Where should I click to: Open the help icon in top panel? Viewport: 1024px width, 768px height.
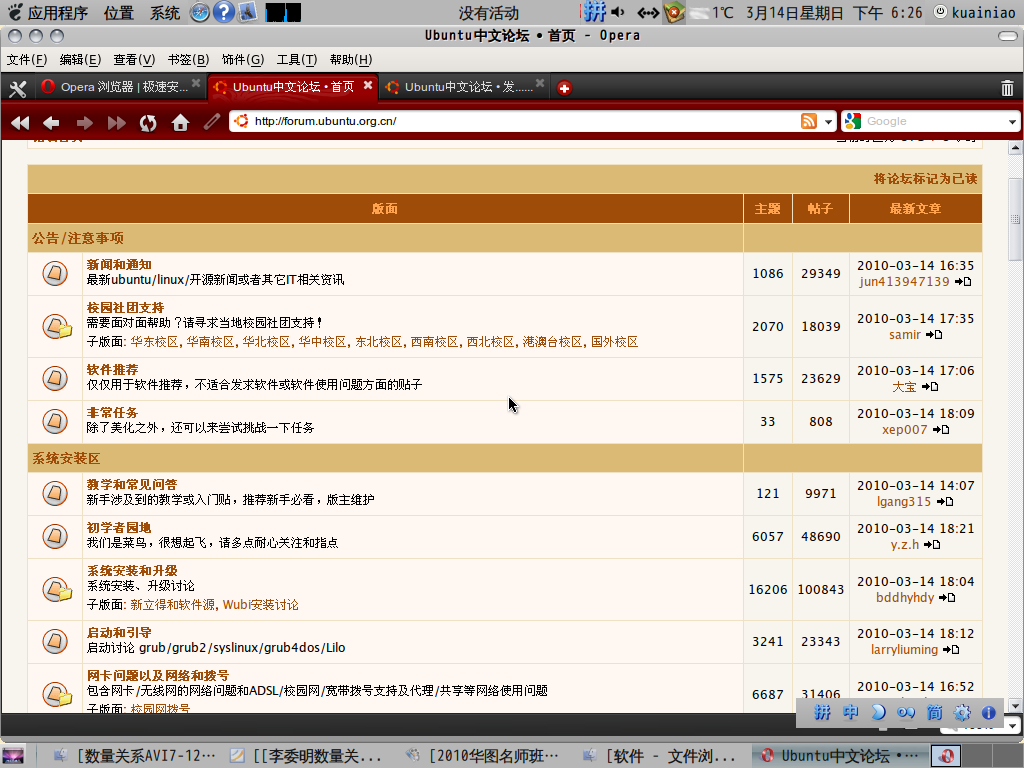(223, 12)
